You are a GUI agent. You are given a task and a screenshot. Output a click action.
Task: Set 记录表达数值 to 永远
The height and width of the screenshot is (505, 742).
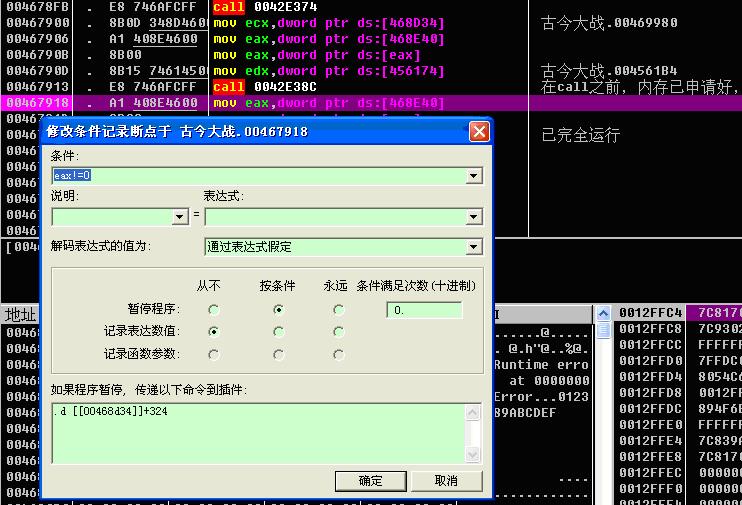click(339, 332)
